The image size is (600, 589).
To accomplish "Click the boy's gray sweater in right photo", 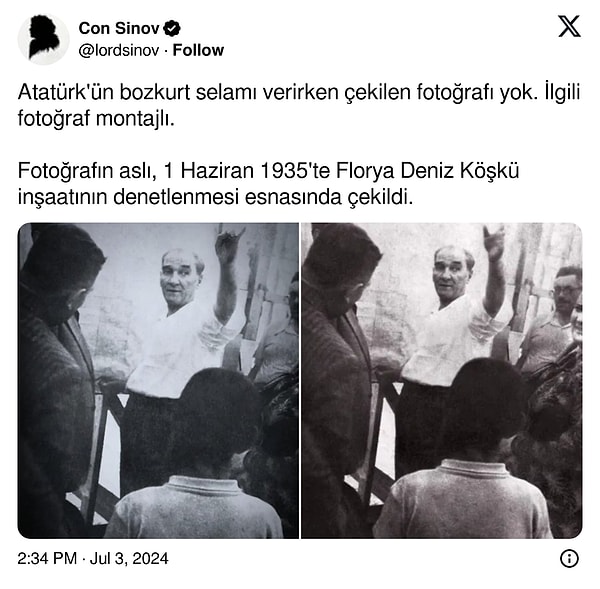I will tap(463, 499).
